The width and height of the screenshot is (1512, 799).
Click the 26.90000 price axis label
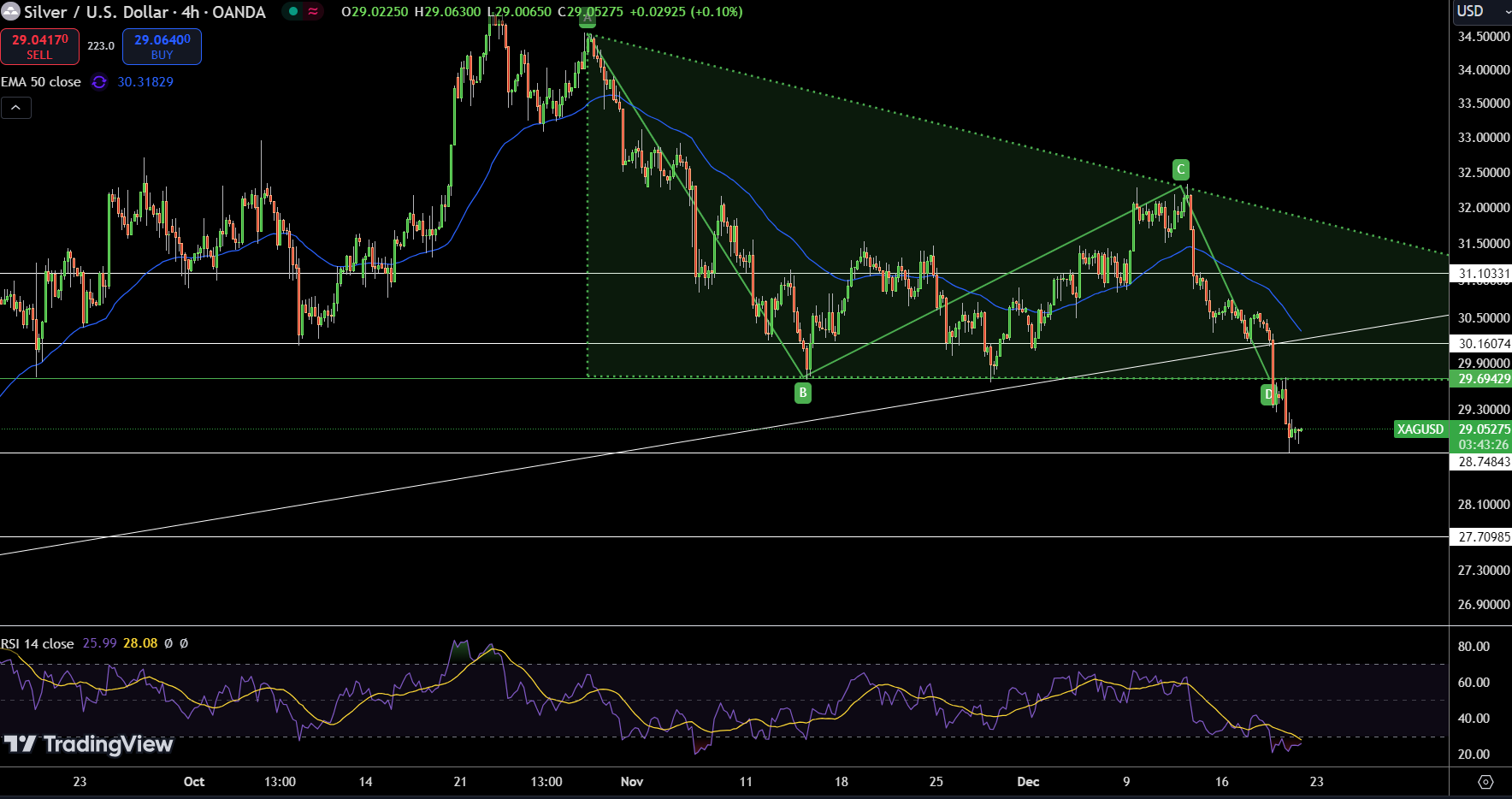[x=1483, y=604]
